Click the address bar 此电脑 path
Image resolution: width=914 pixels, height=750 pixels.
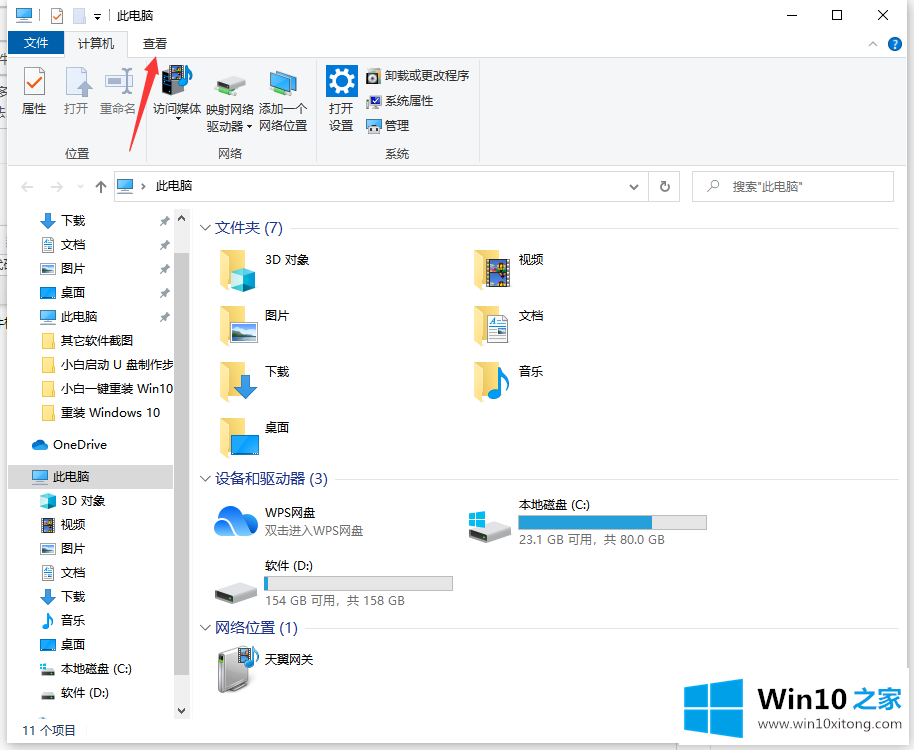[x=174, y=186]
